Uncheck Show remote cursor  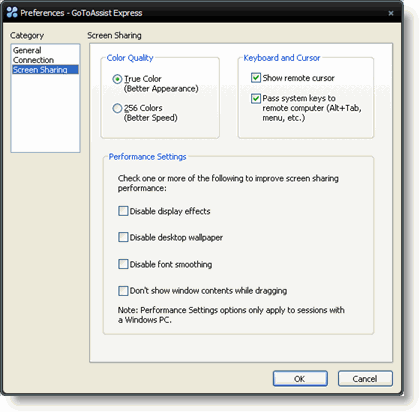pyautogui.click(x=256, y=78)
